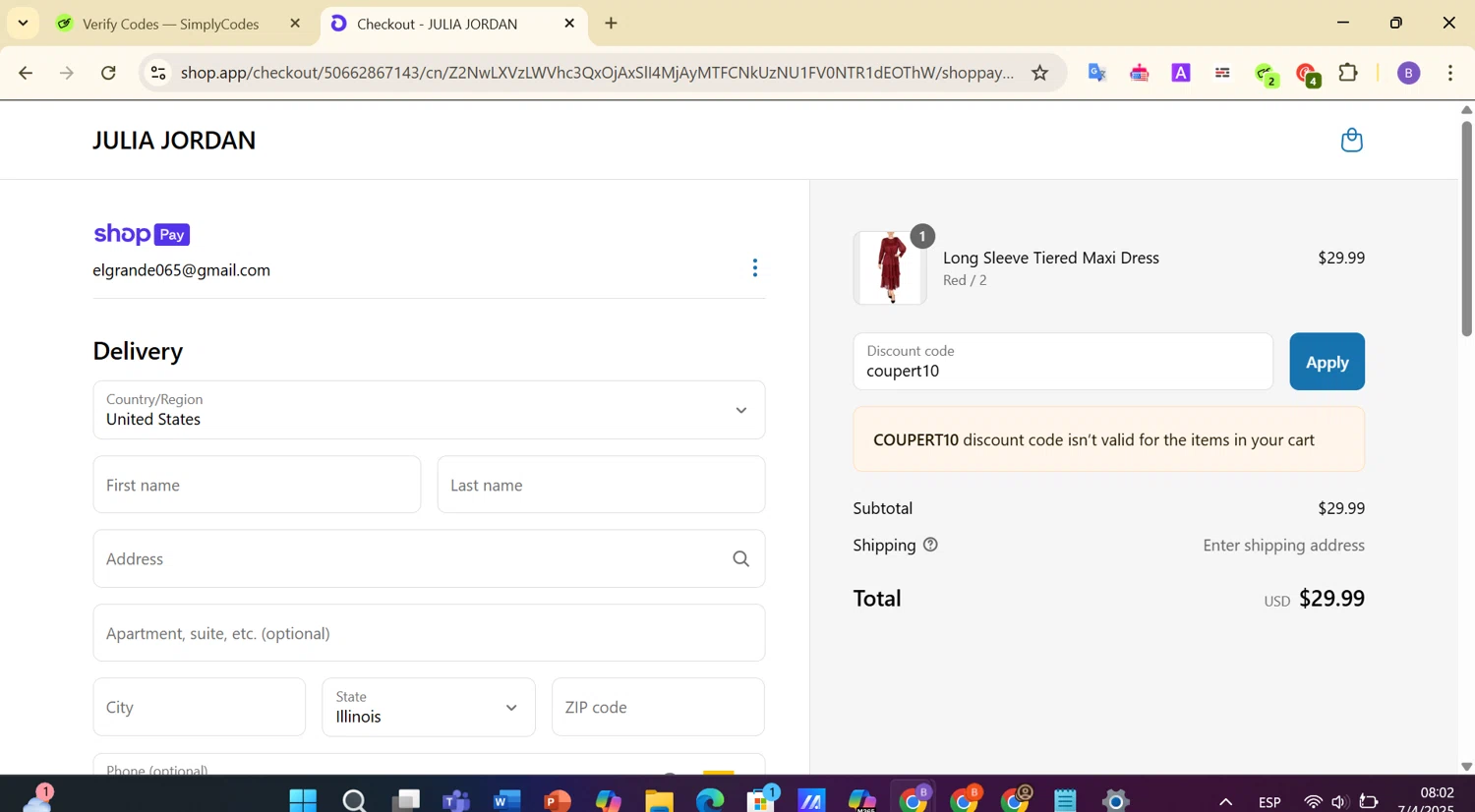Open Windows taskbar search
This screenshot has height=812, width=1475.
coord(354,800)
